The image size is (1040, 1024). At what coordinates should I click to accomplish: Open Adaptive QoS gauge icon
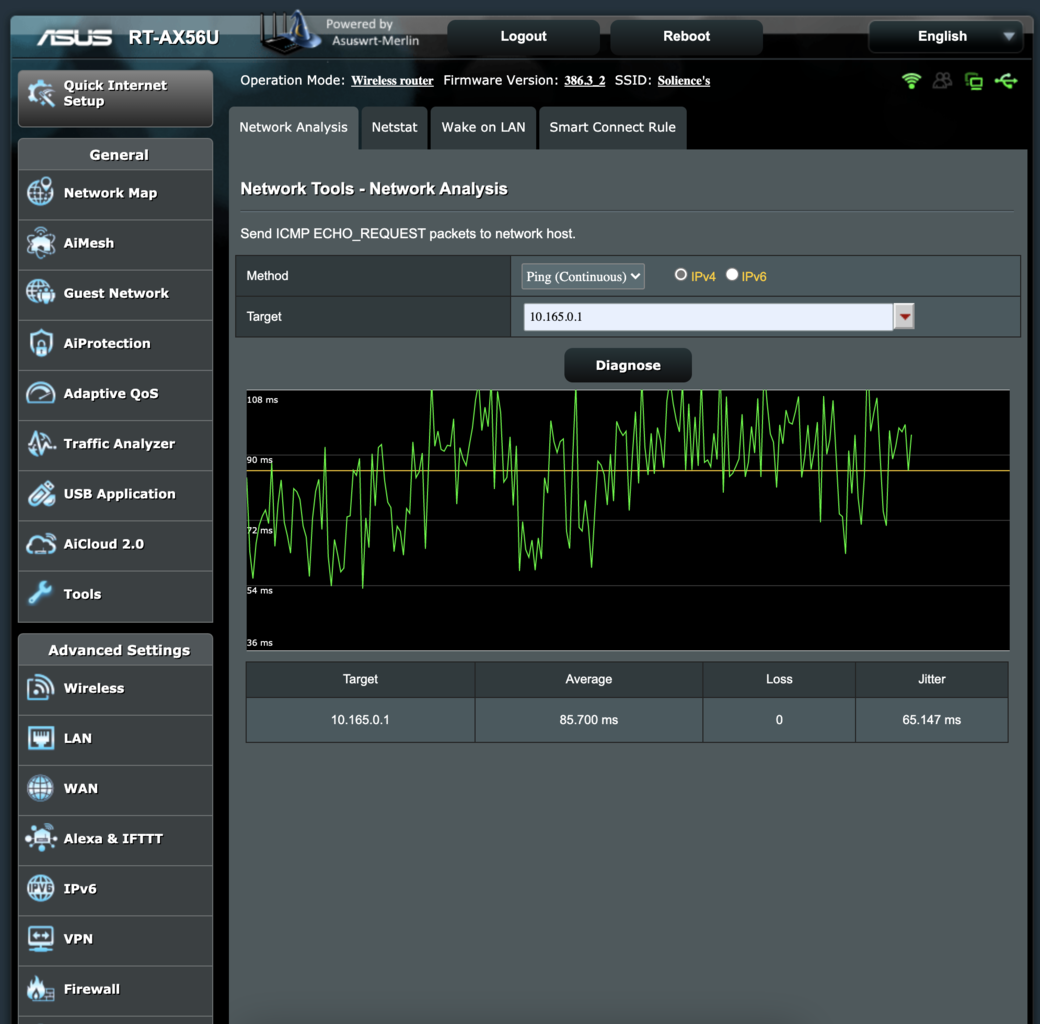[40, 394]
